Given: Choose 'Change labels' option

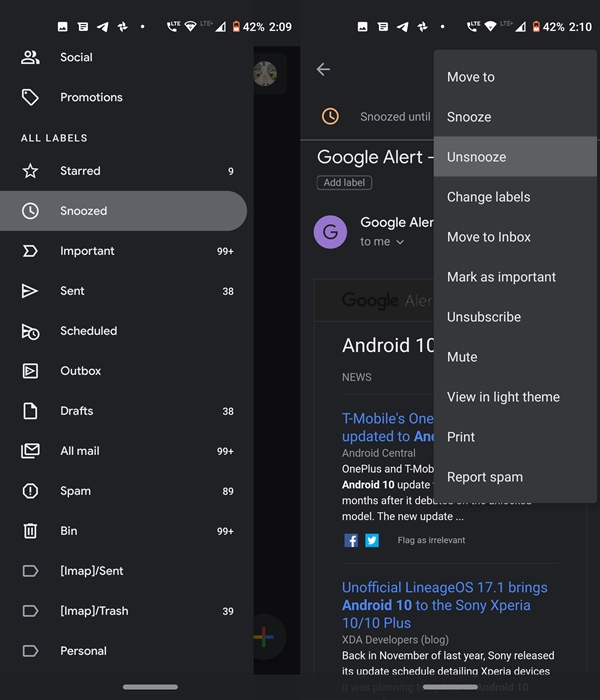Looking at the screenshot, I should tap(515, 197).
